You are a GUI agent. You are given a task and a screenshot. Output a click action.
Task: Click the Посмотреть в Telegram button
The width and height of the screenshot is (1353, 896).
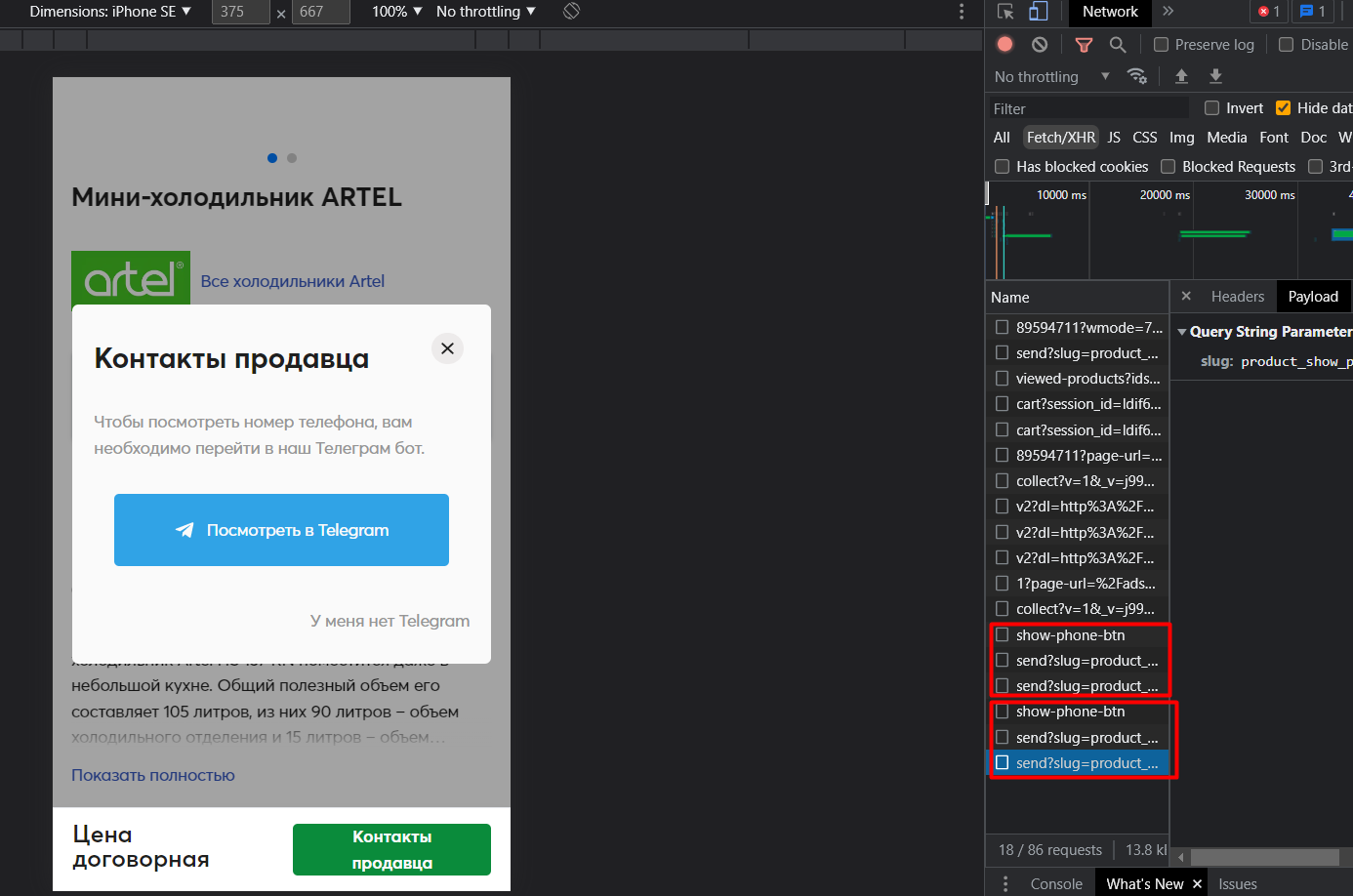click(x=281, y=530)
